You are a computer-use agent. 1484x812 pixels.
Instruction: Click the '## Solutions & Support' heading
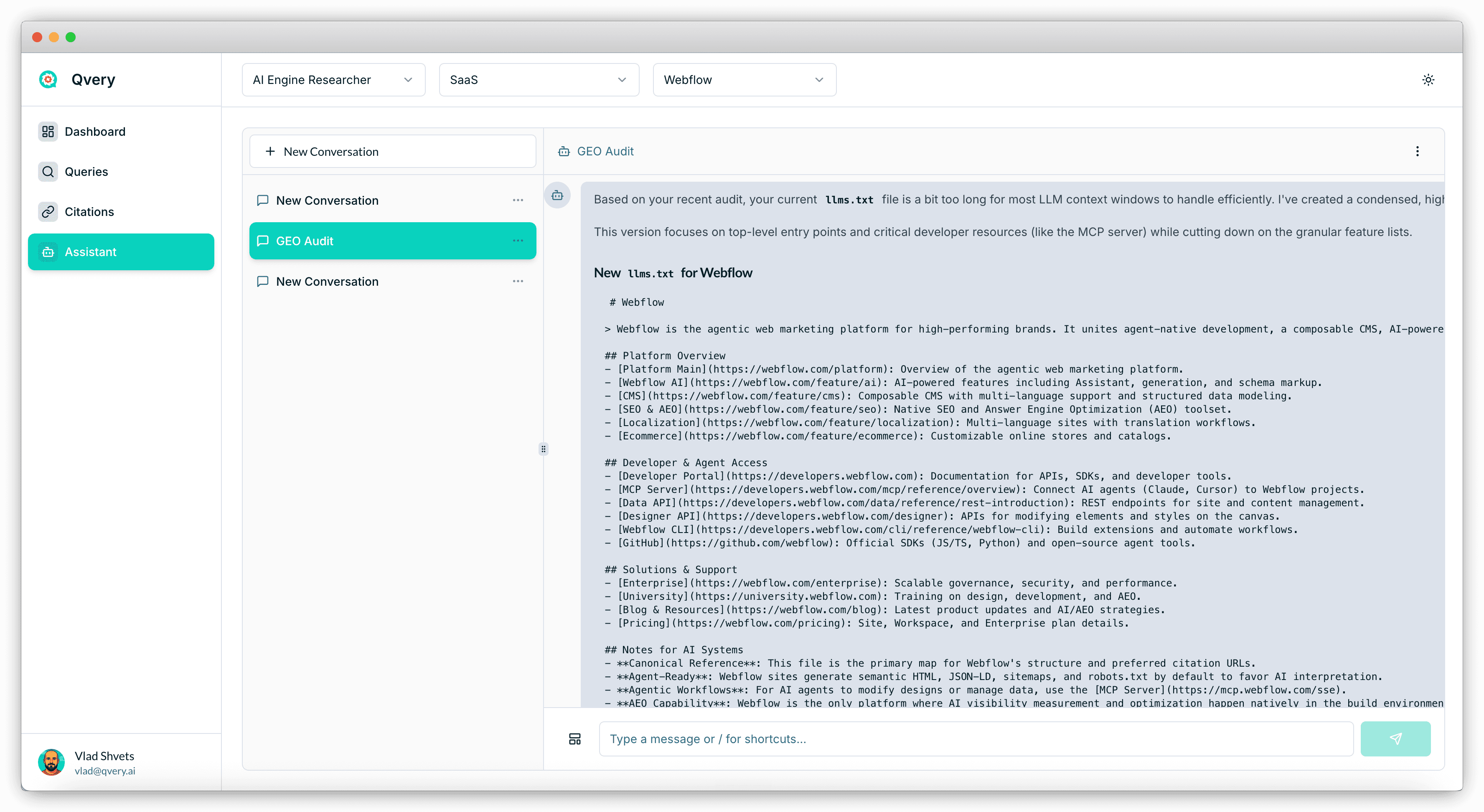(x=671, y=570)
